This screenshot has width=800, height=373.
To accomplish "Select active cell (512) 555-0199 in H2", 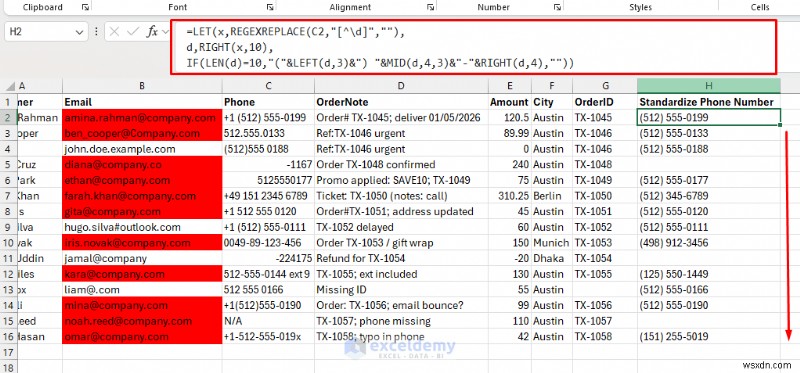I will pyautogui.click(x=709, y=117).
